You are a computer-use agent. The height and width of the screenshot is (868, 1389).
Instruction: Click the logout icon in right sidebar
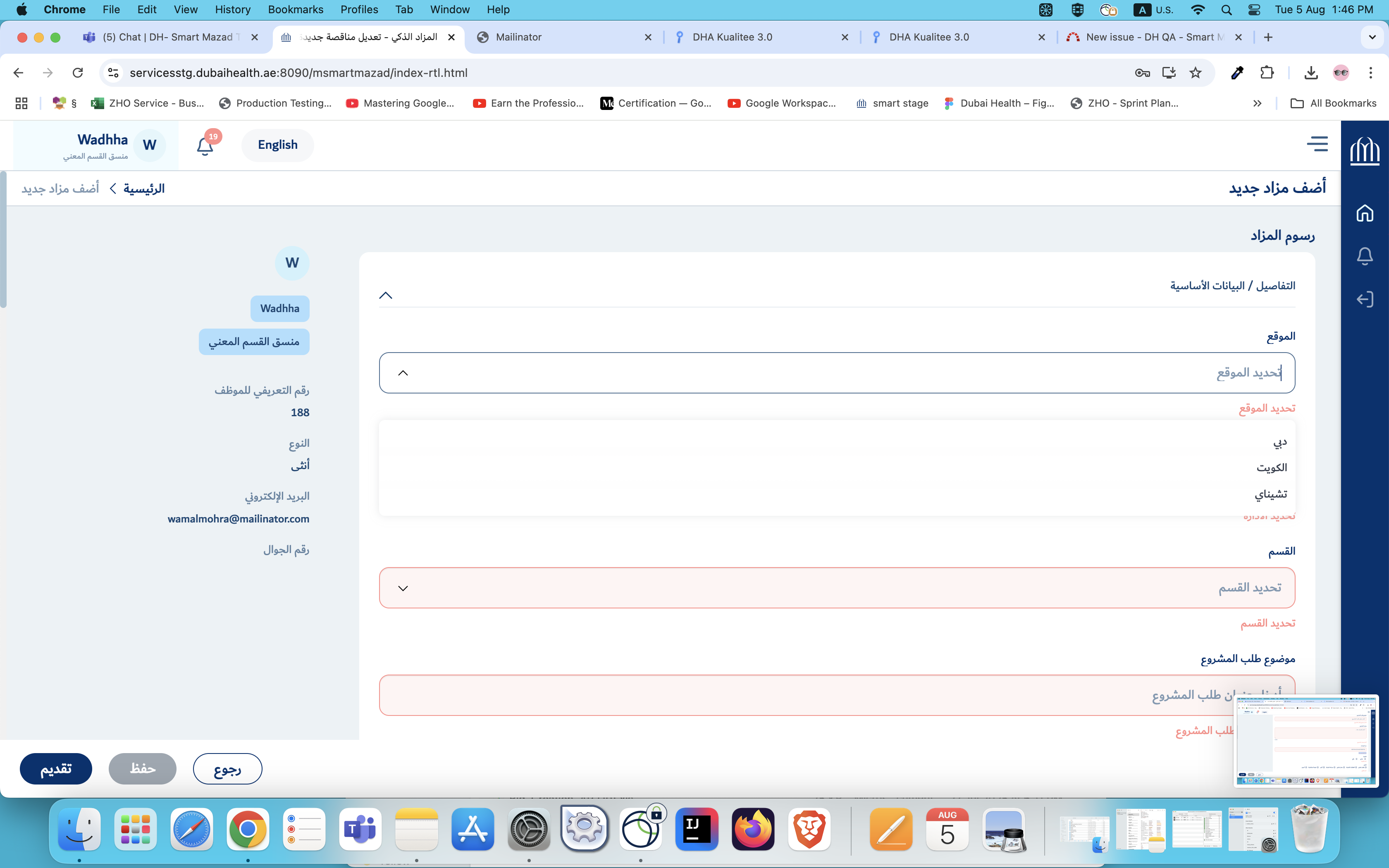[x=1364, y=299]
